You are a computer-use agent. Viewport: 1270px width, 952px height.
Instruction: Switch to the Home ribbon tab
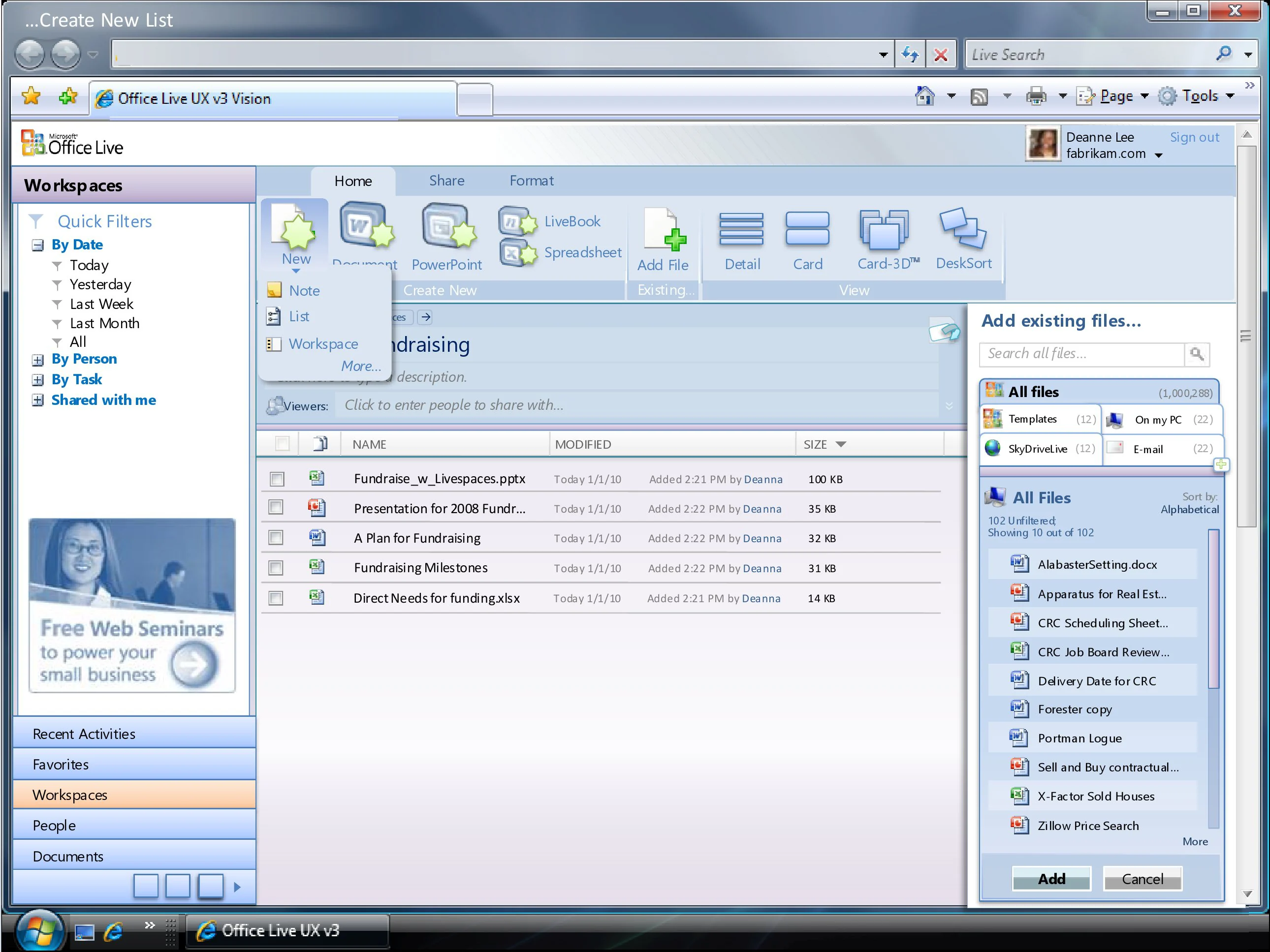point(353,182)
